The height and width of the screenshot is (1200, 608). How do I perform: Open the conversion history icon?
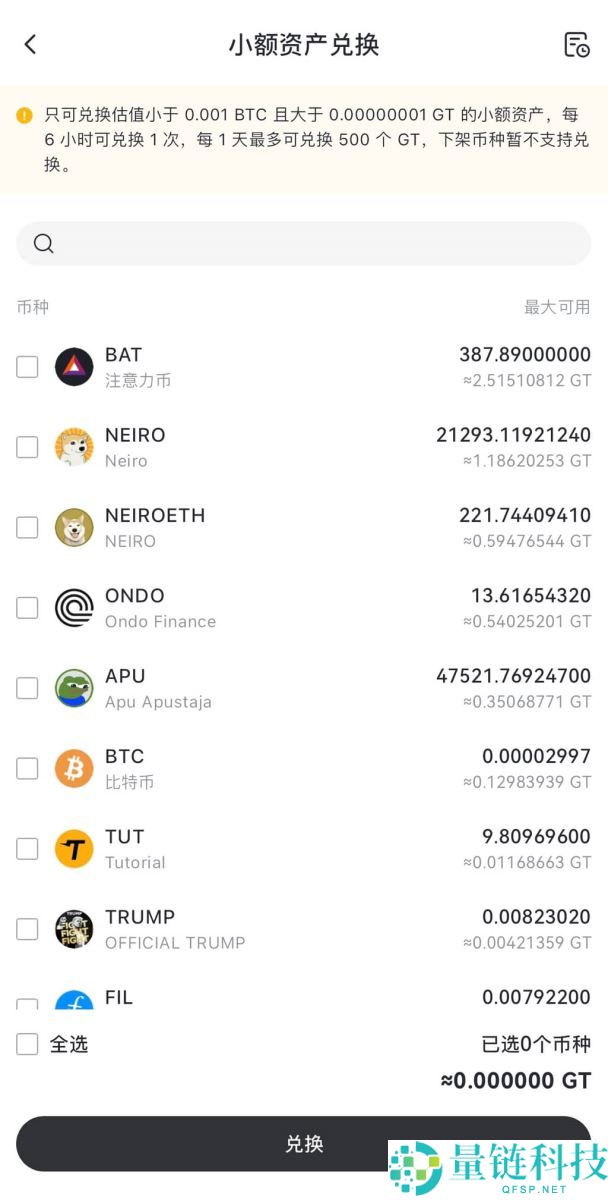pos(576,44)
